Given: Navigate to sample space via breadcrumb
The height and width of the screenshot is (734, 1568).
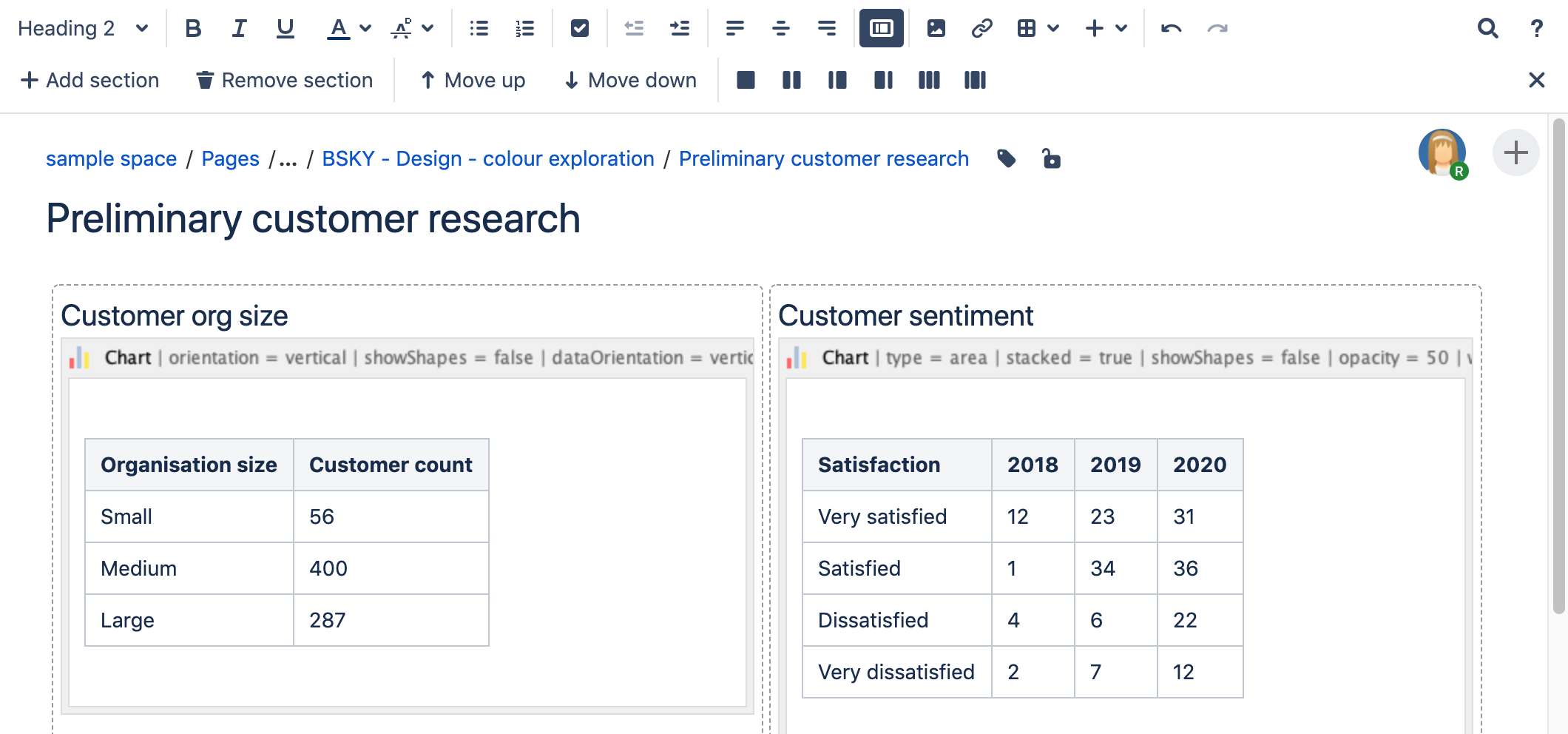Looking at the screenshot, I should pos(111,158).
